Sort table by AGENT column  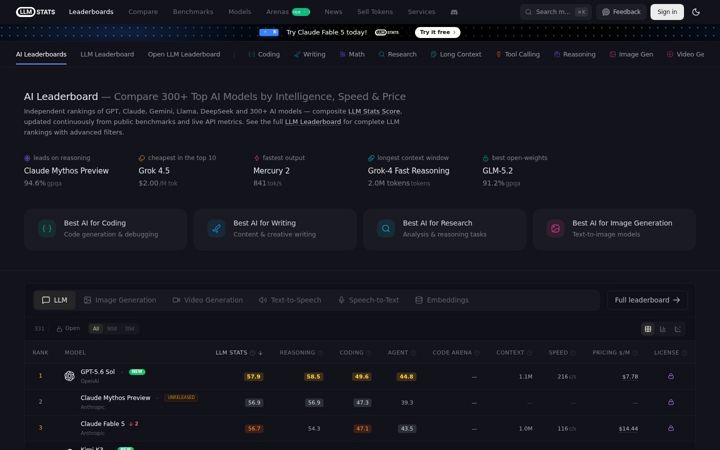tap(398, 353)
